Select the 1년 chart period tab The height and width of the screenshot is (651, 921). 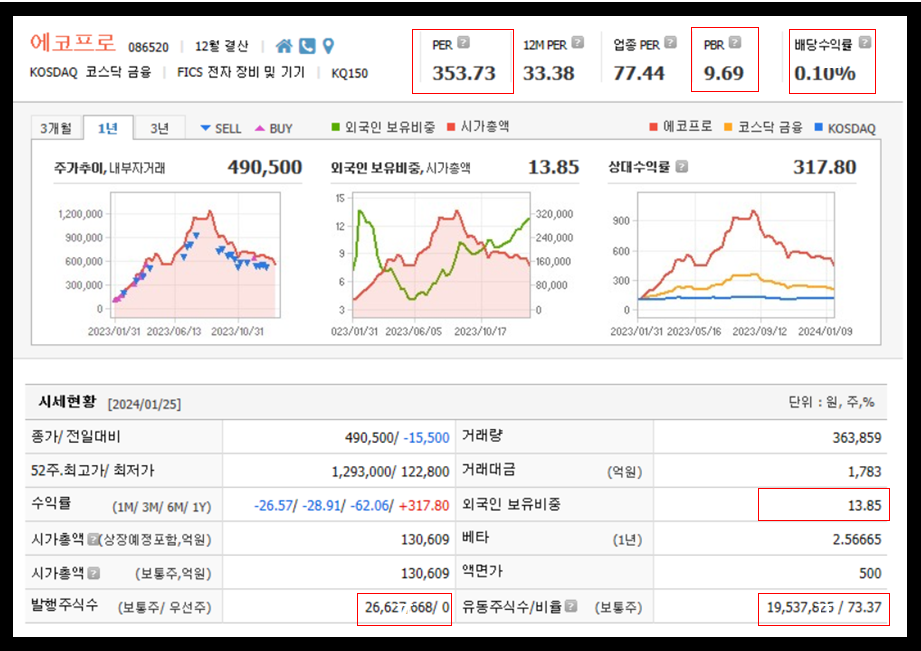(108, 128)
